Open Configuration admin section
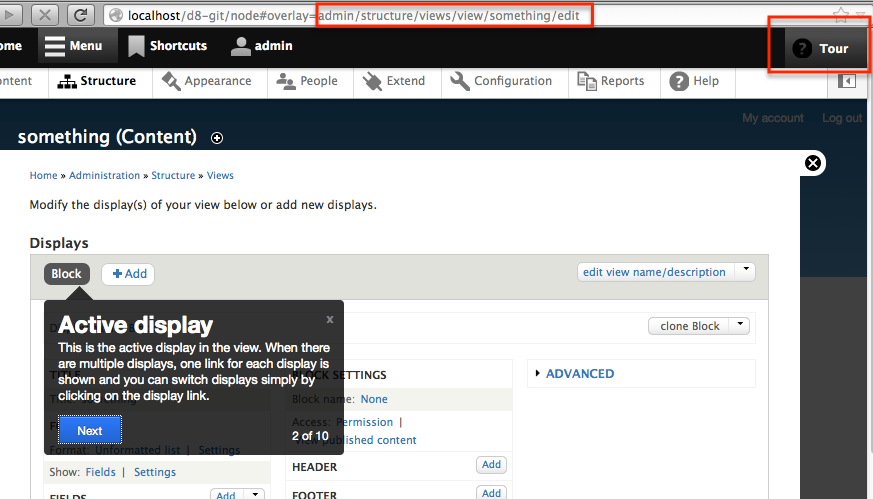Screen dimensions: 873x499 501,81
